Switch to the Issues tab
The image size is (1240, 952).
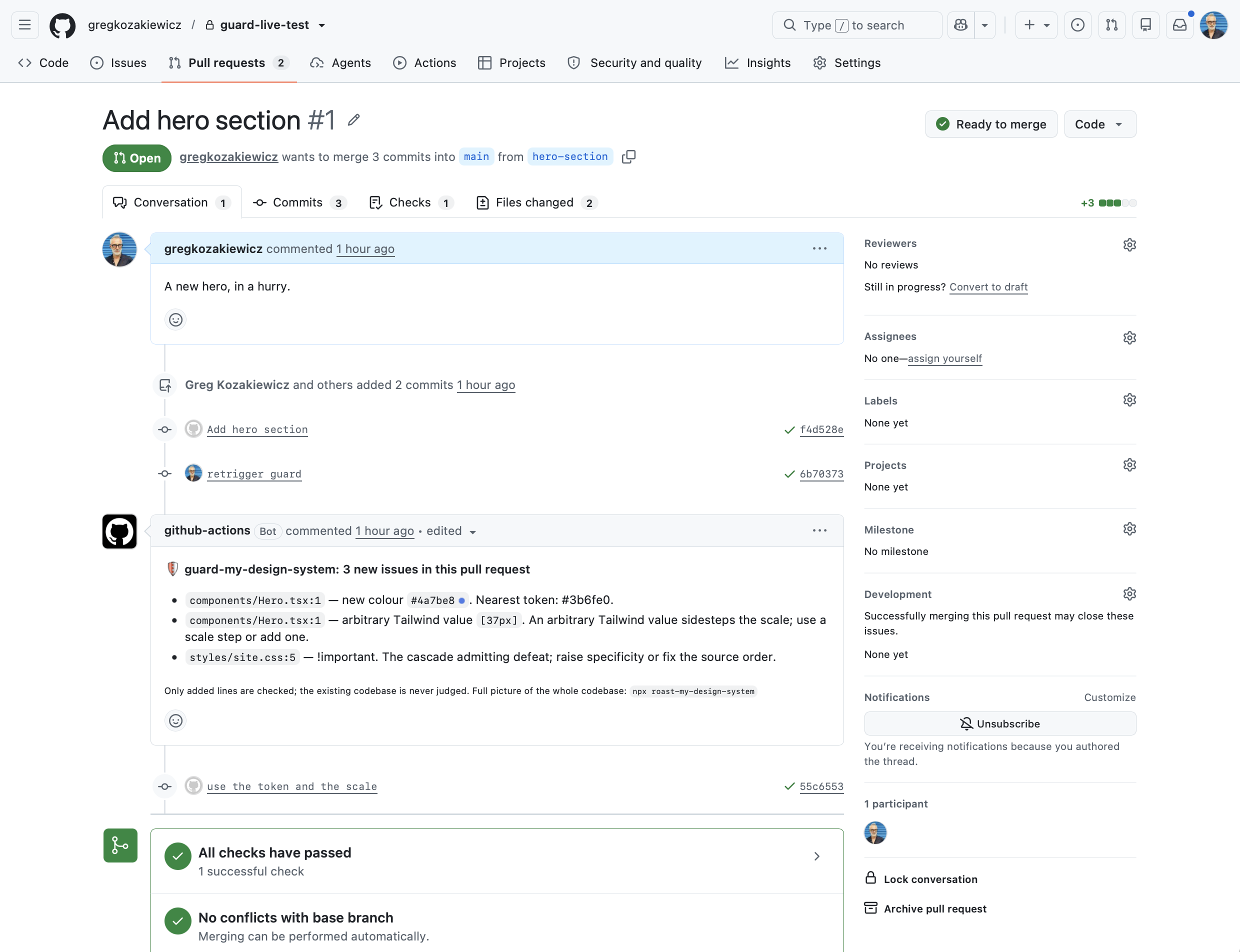click(118, 63)
